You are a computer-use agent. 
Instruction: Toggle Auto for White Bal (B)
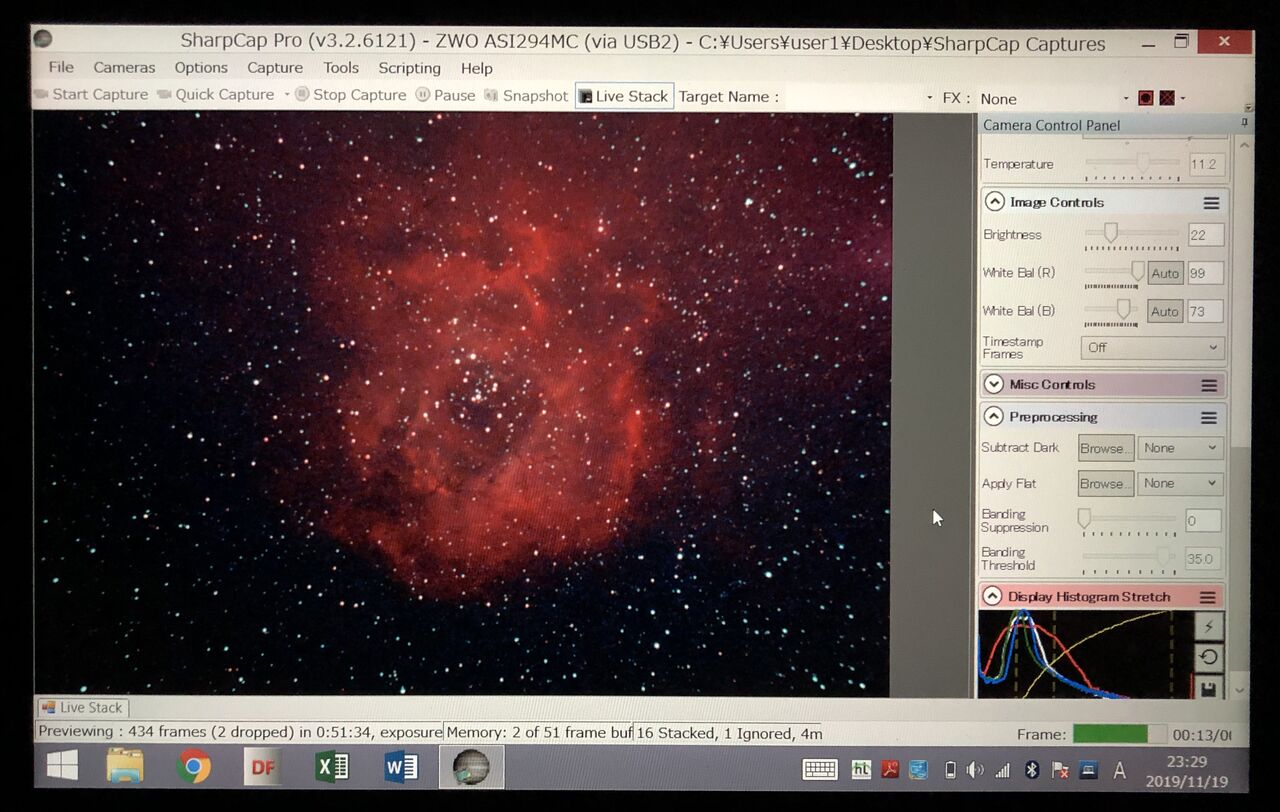coord(1165,311)
